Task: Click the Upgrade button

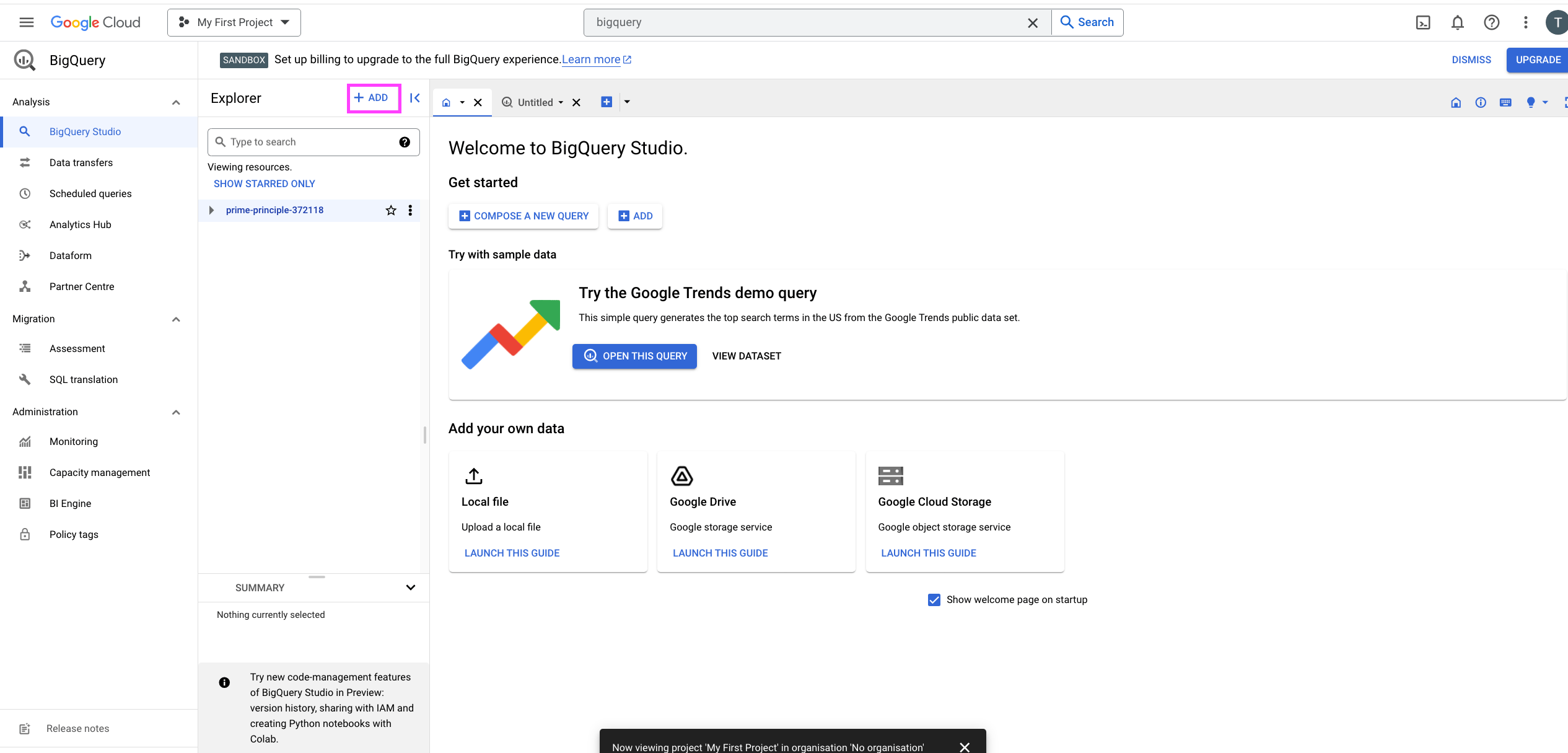Action: tap(1538, 60)
